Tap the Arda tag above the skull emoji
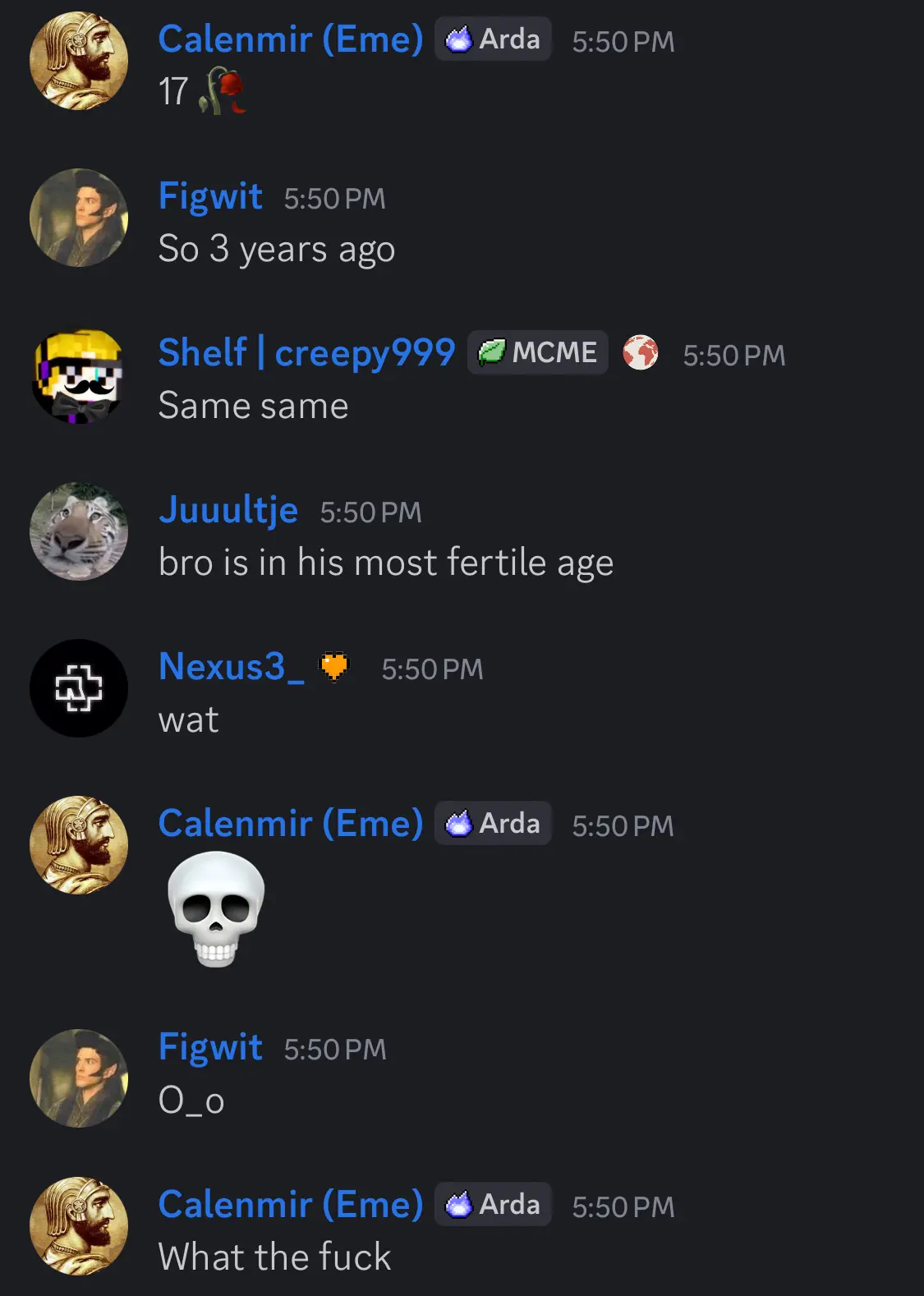Viewport: 924px width, 1296px height. [x=493, y=823]
